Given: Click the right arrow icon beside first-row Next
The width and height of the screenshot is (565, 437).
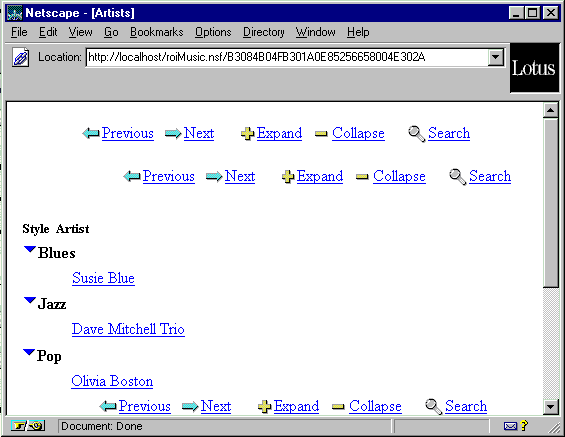Looking at the screenshot, I should [x=173, y=134].
